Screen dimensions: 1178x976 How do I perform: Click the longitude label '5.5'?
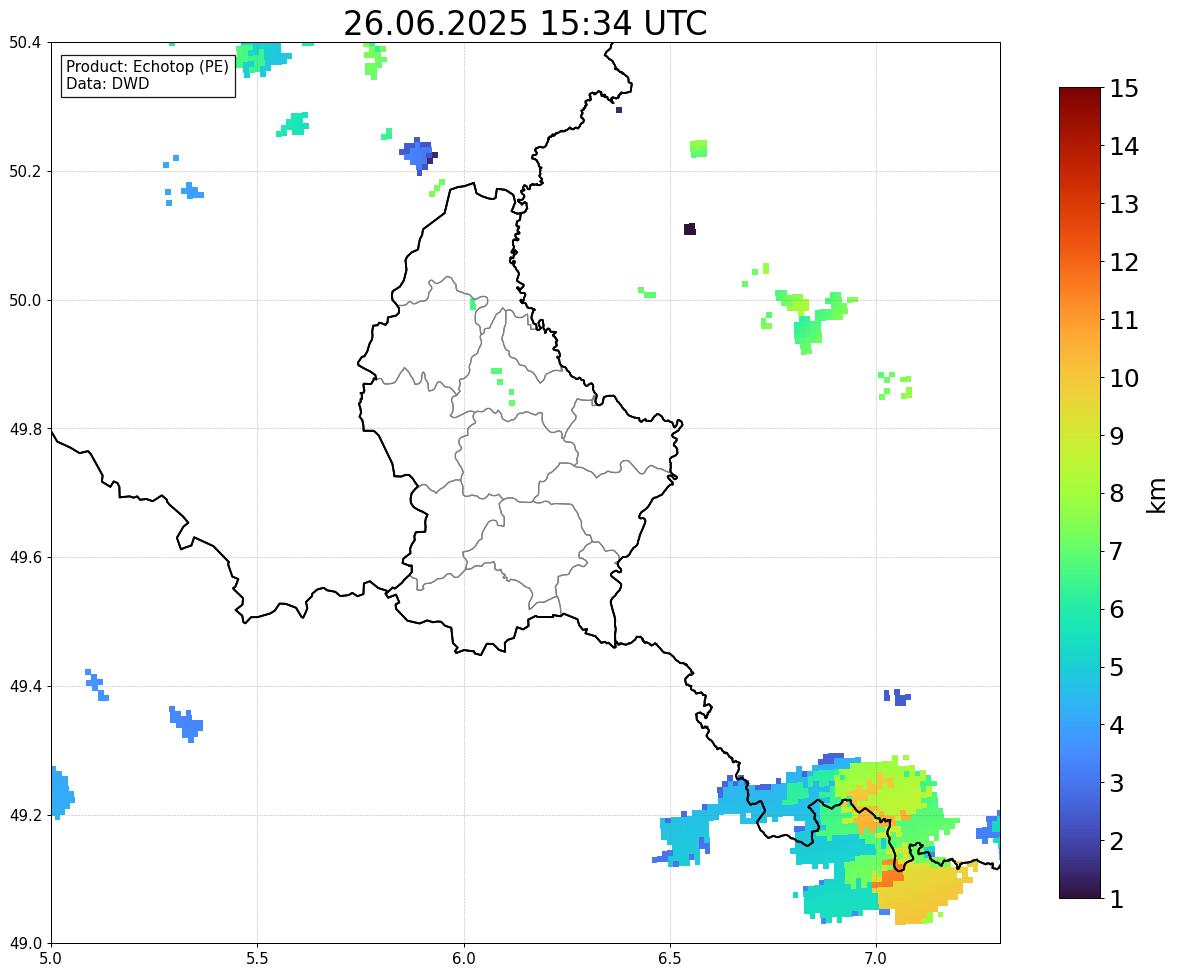click(258, 959)
